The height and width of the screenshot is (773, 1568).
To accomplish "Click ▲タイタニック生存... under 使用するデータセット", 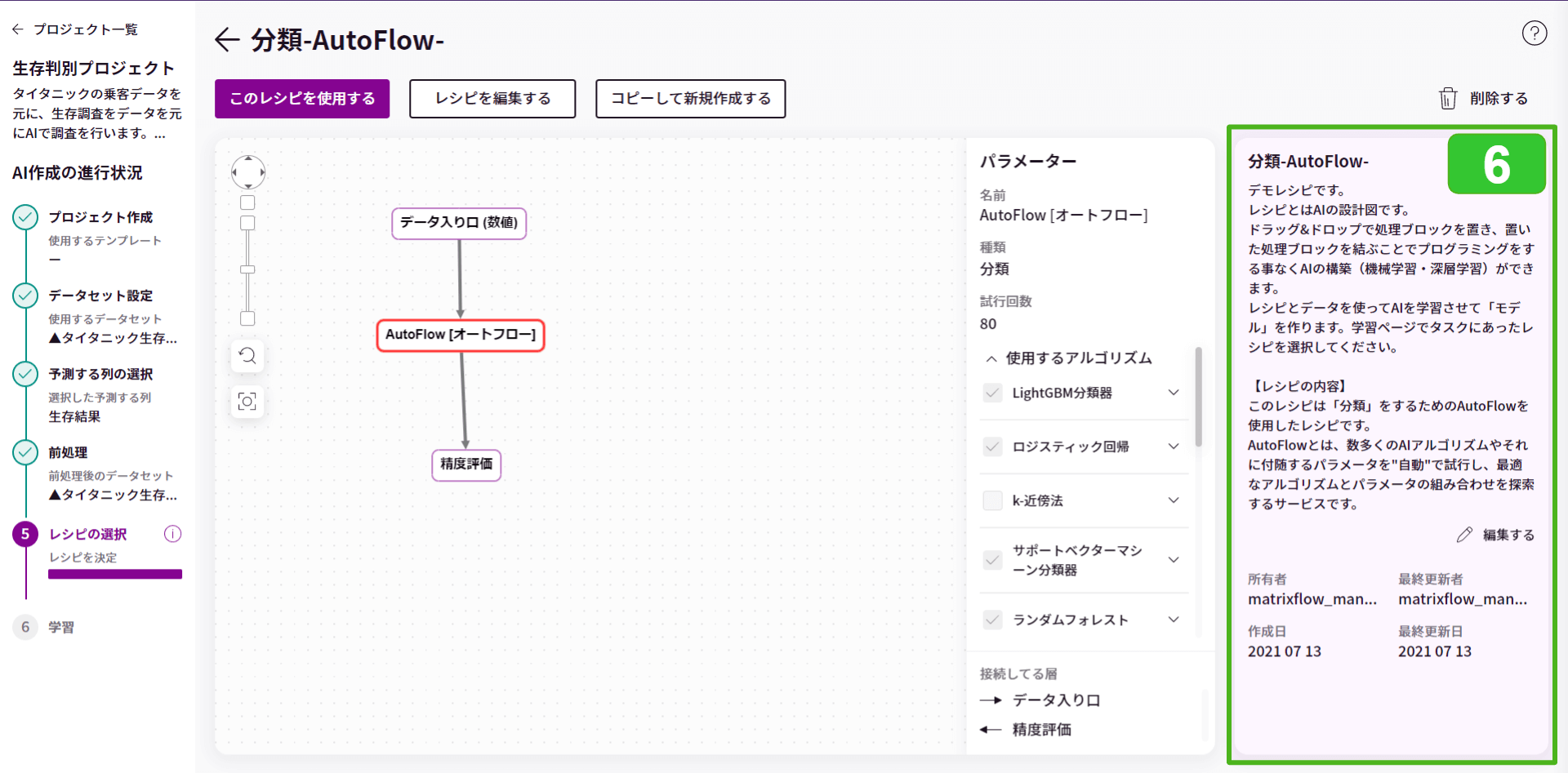I will click(113, 338).
